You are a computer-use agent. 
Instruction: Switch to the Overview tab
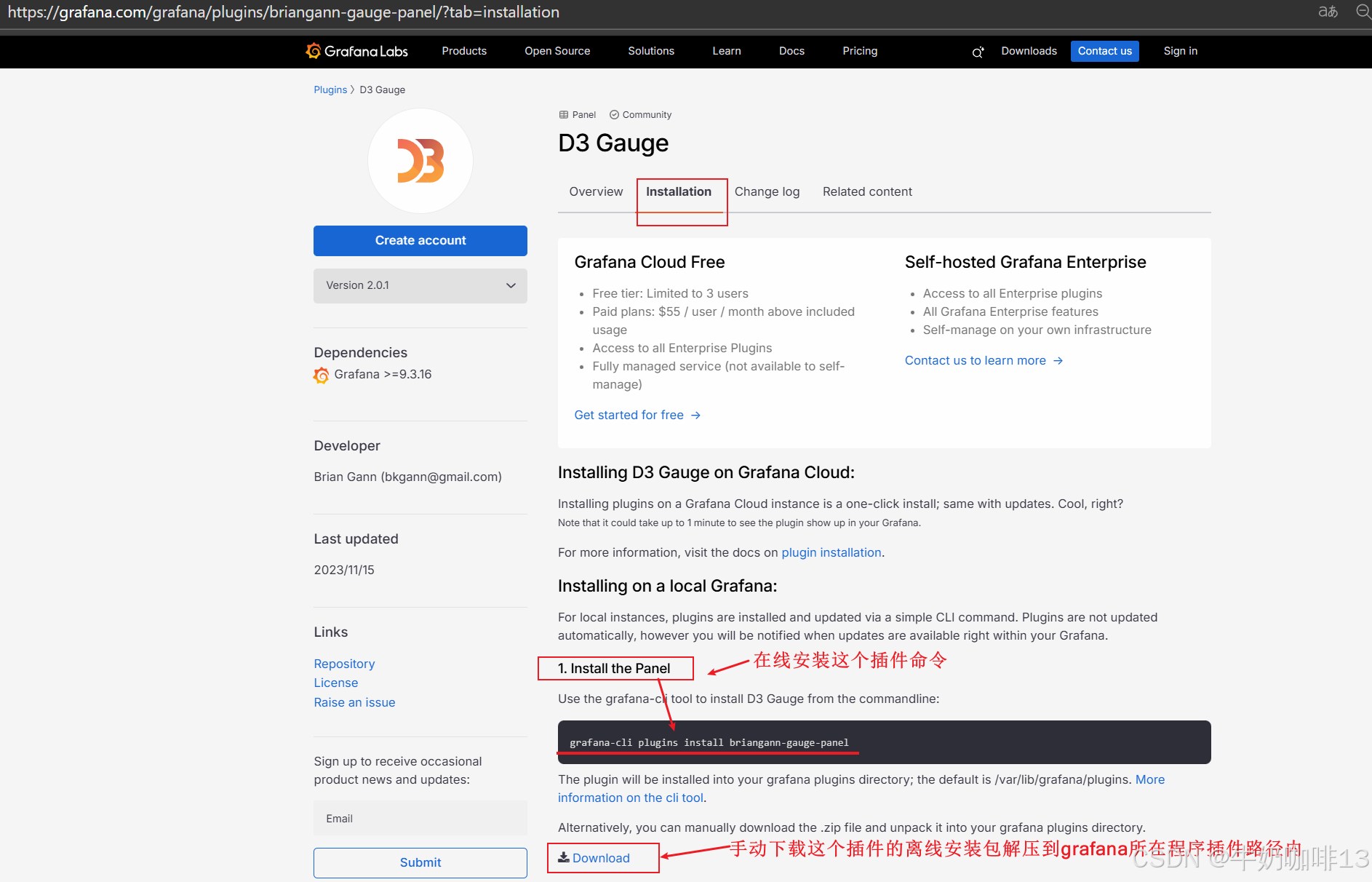click(596, 191)
